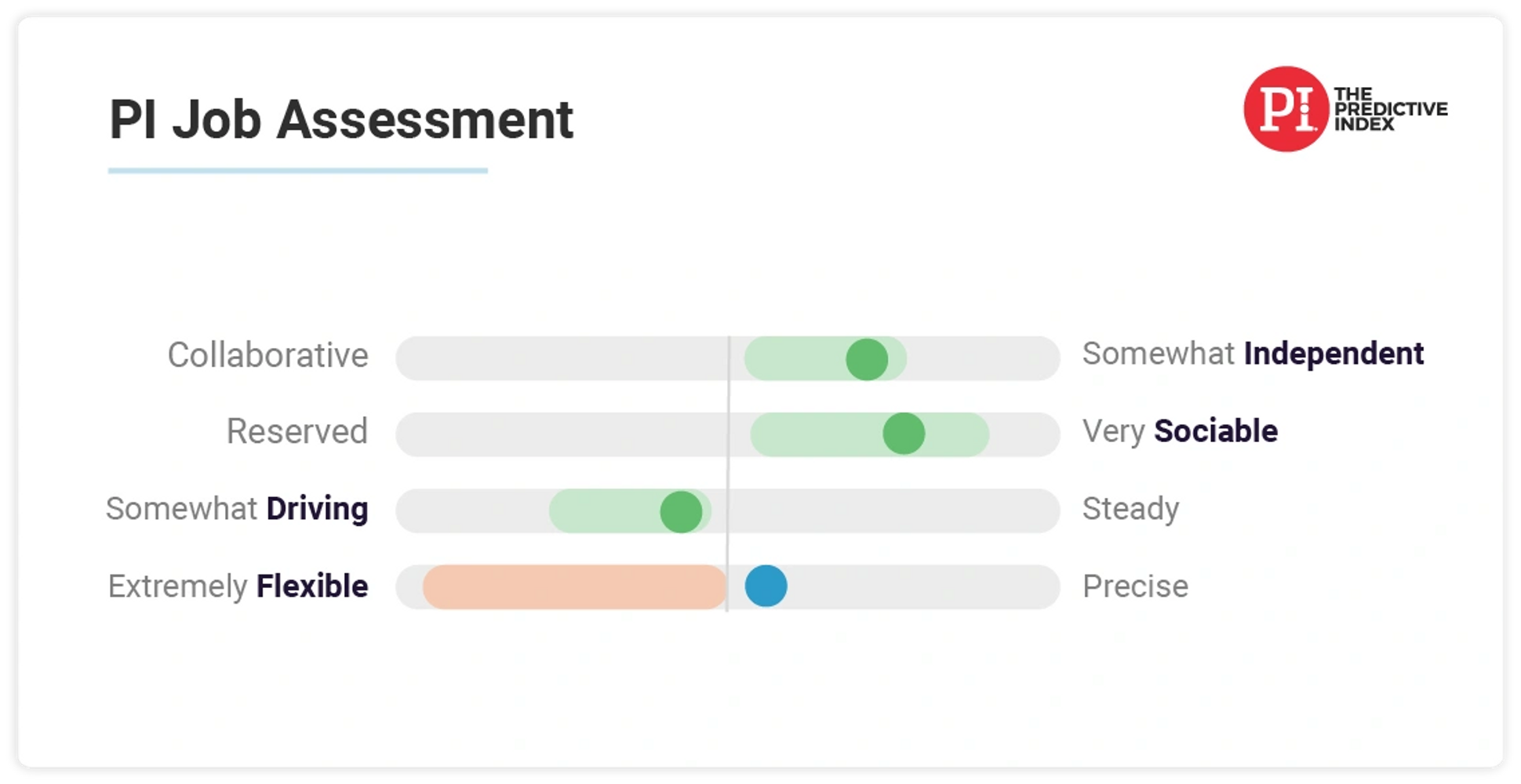Viewport: 1521px width, 784px height.
Task: Click the Precise label
Action: tap(1135, 586)
